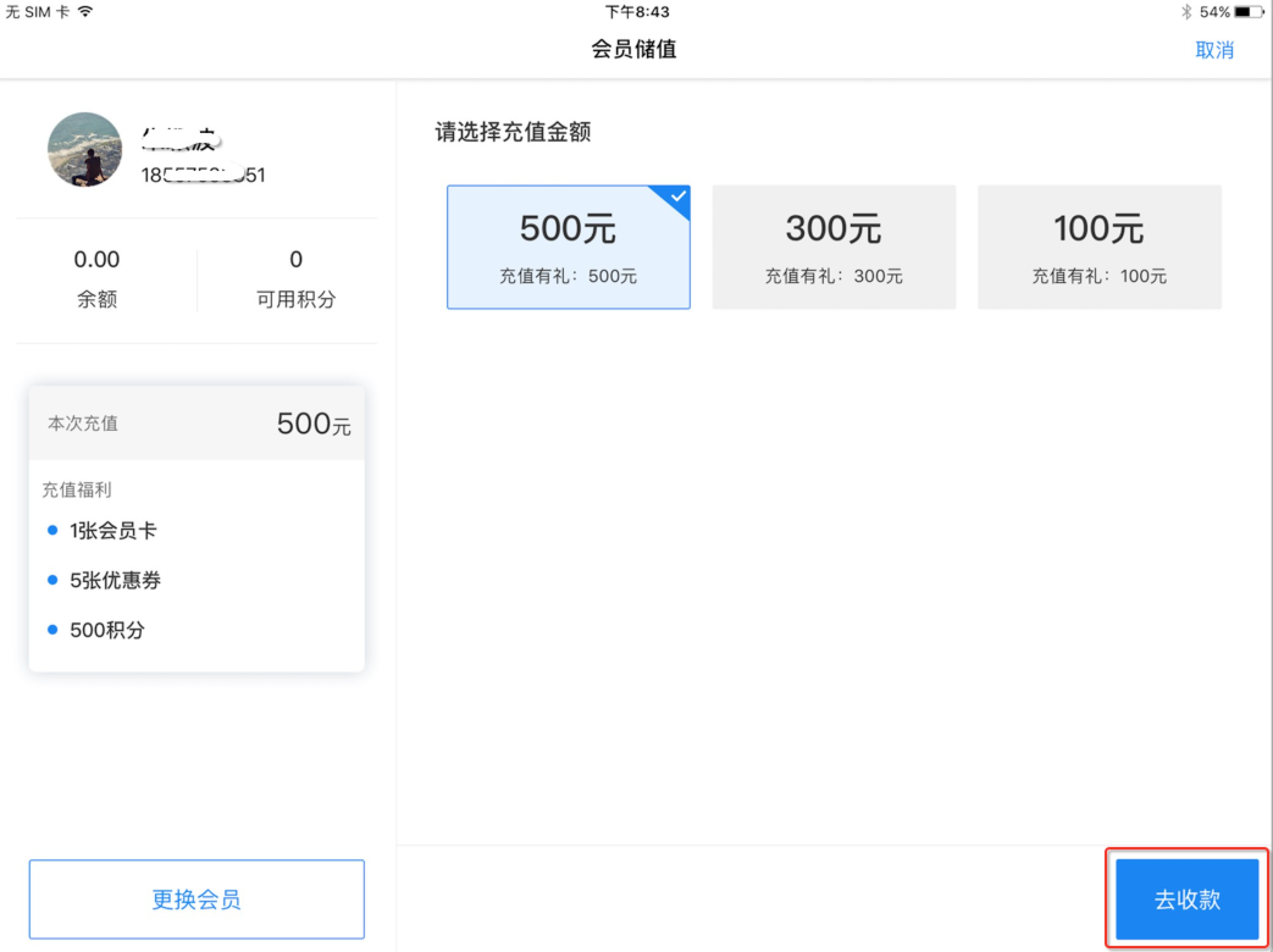The image size is (1273, 952).
Task: Tap the blue checkmark on the 500元 card
Action: coord(678,197)
